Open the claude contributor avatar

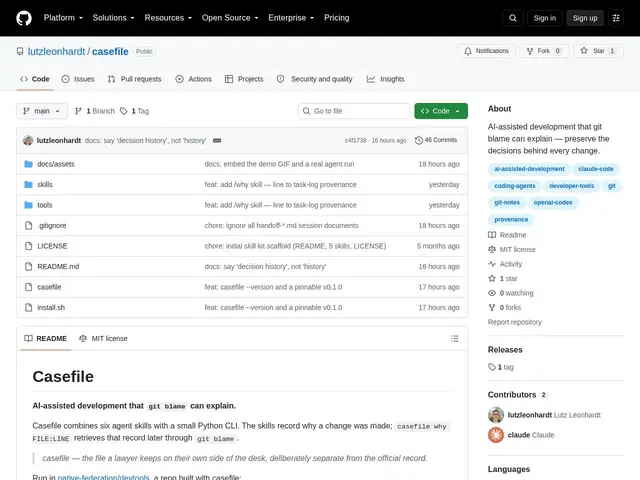(x=496, y=435)
